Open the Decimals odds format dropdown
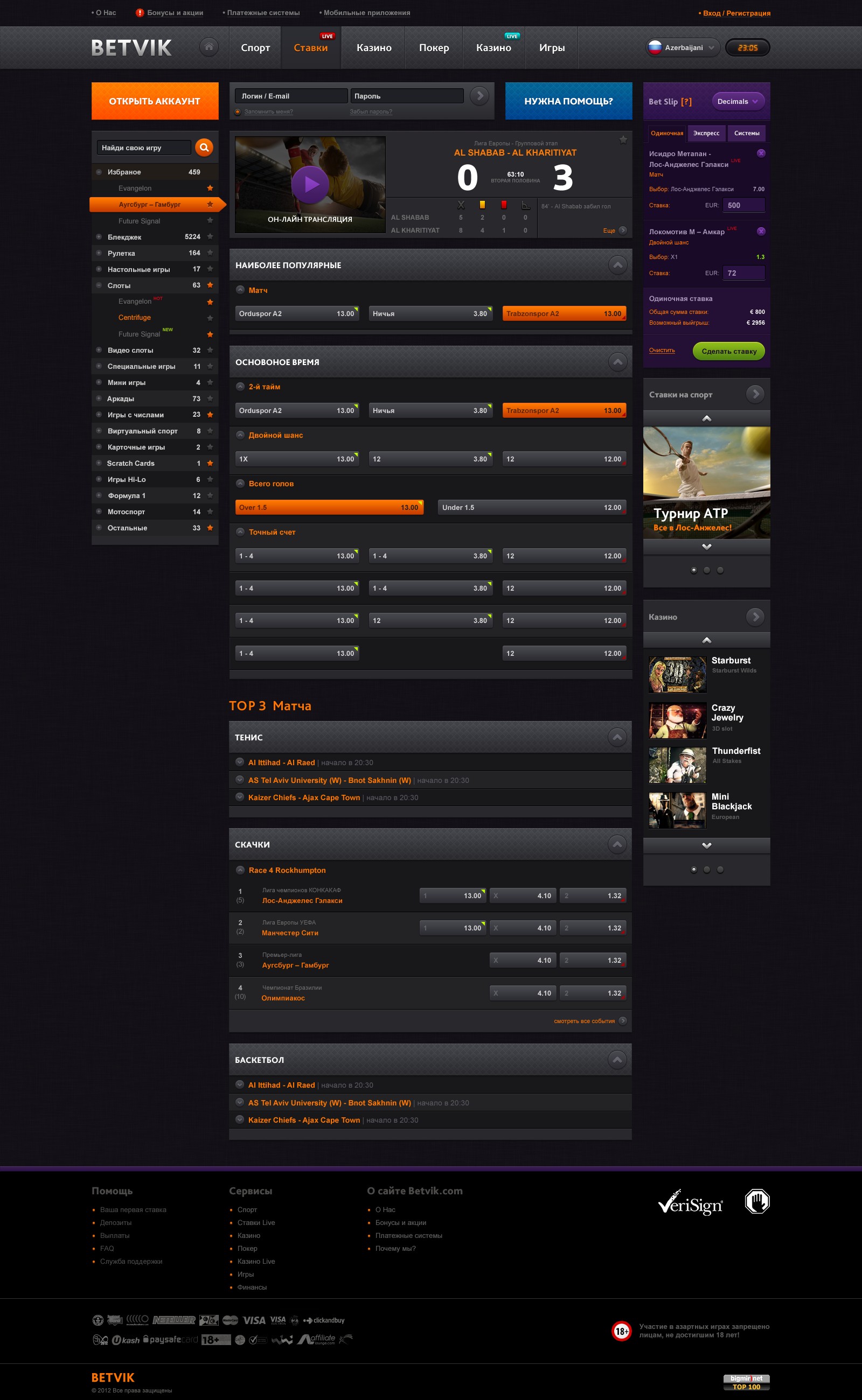This screenshot has width=862, height=1400. coord(738,101)
